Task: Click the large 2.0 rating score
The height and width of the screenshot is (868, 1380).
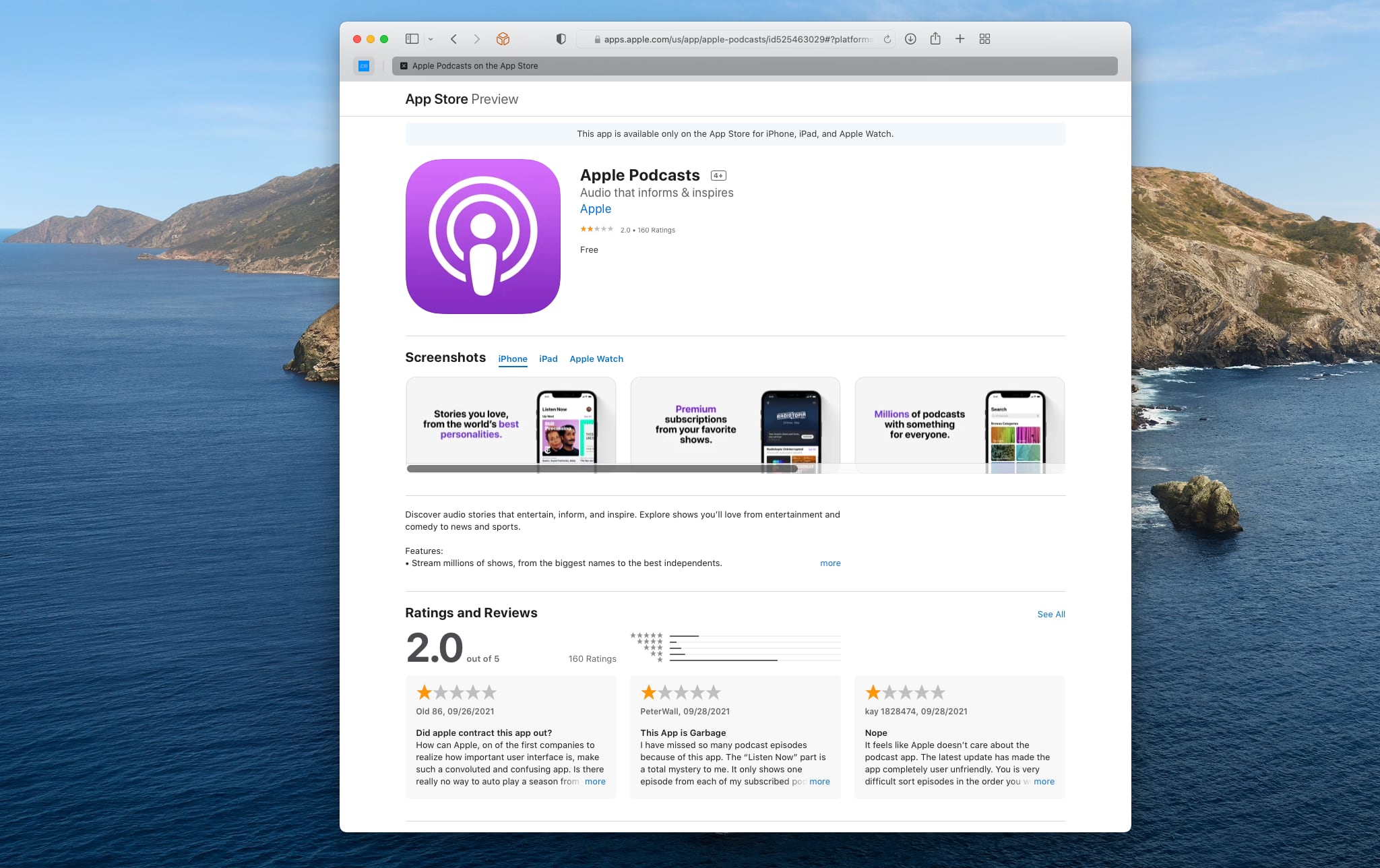Action: 434,648
